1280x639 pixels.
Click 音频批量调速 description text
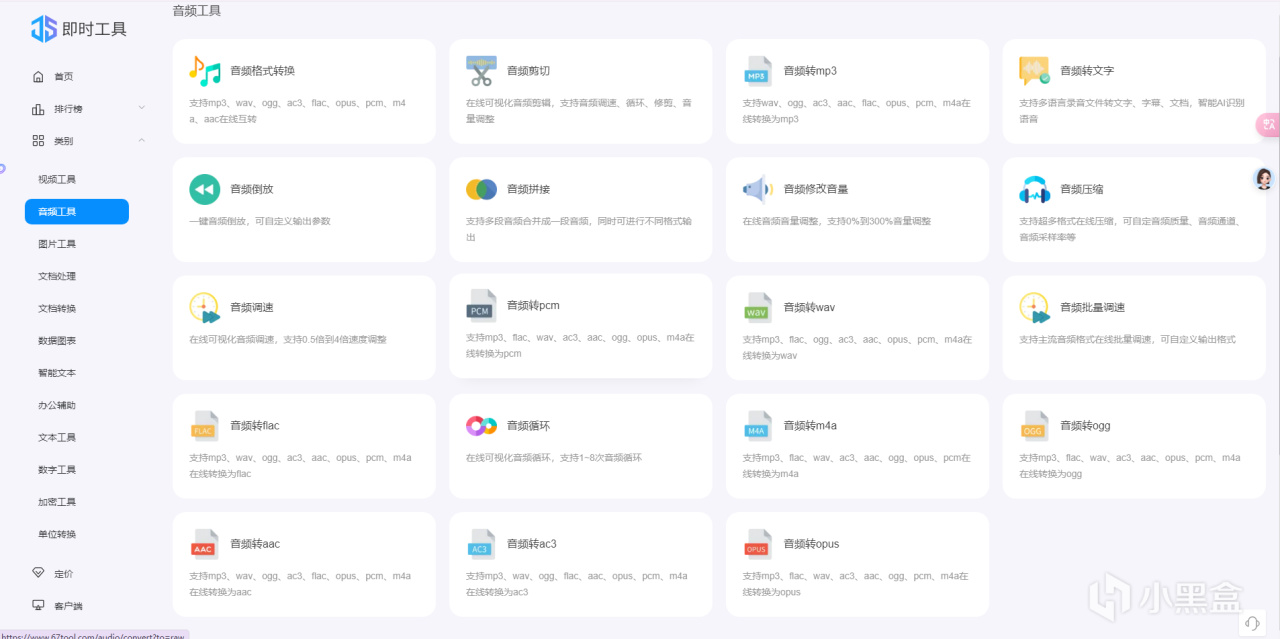point(1127,340)
